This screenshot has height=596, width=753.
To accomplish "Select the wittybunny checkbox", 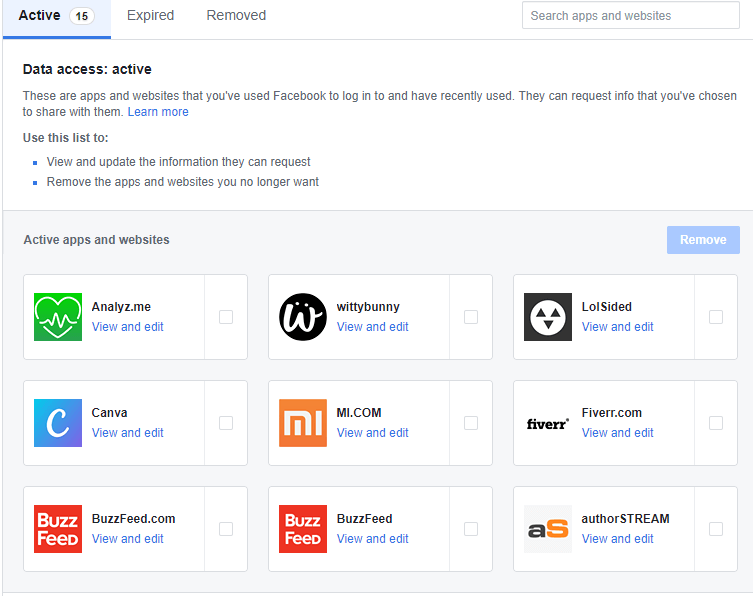I will [x=471, y=317].
